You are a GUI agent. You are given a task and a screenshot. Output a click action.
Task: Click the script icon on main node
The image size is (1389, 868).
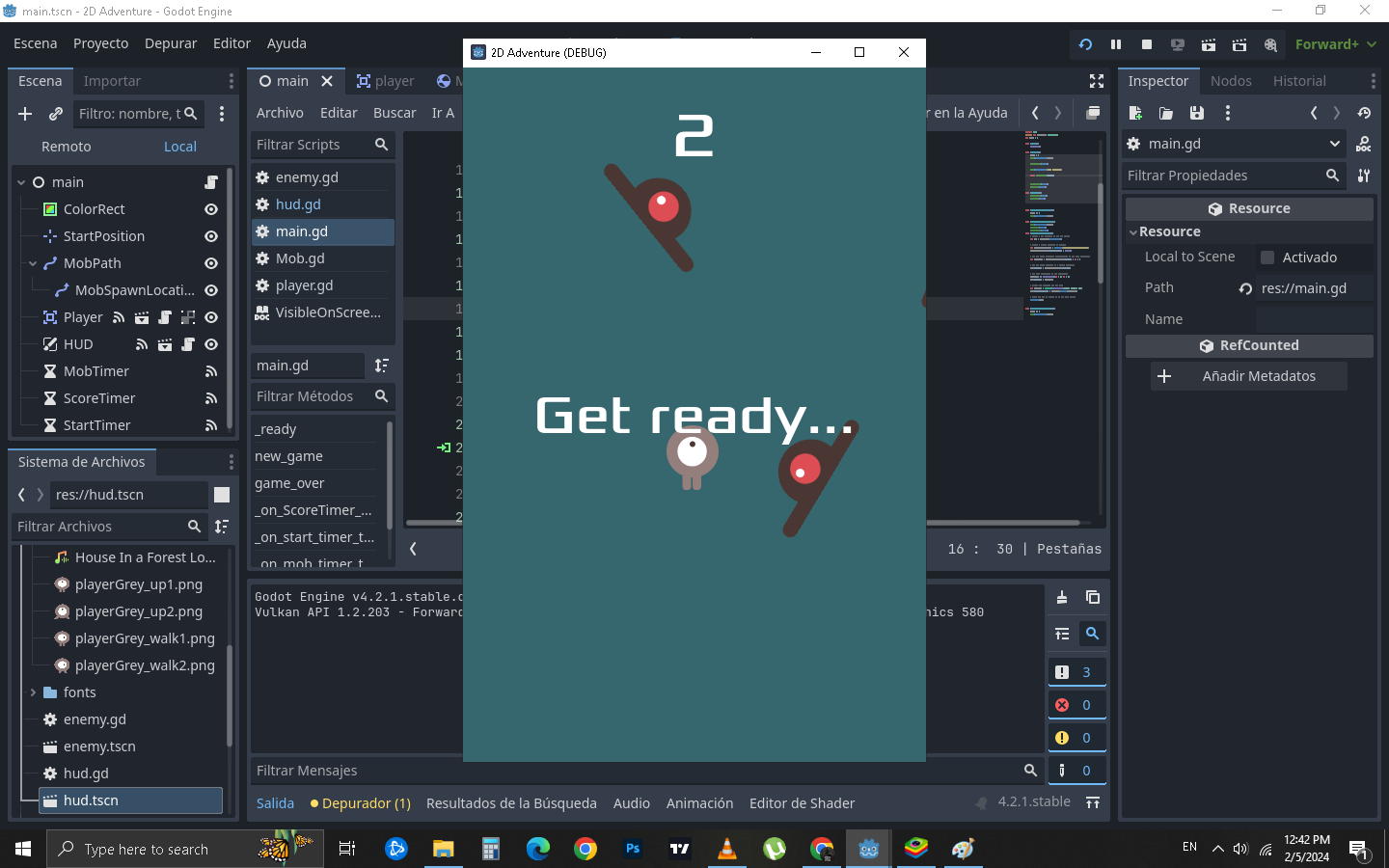(x=211, y=182)
